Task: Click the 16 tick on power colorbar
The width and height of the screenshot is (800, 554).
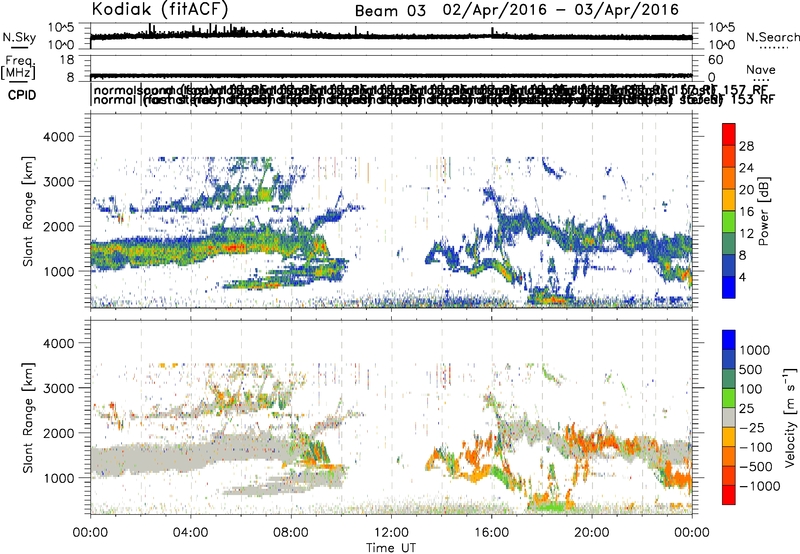Action: click(x=746, y=212)
